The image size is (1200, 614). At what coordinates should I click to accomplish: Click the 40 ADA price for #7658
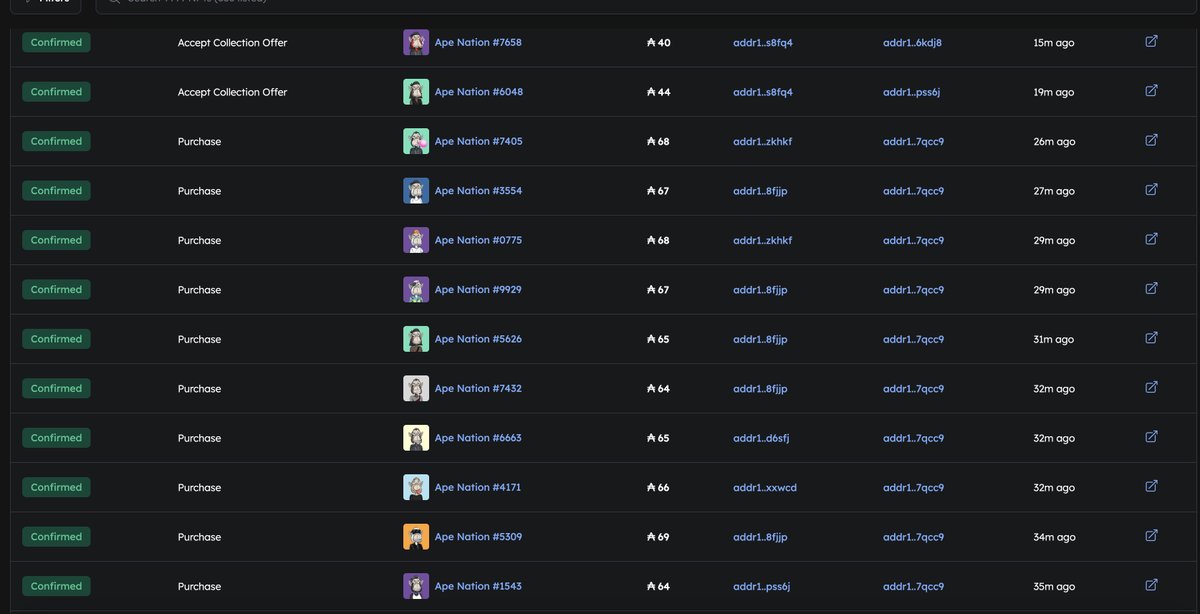point(659,43)
